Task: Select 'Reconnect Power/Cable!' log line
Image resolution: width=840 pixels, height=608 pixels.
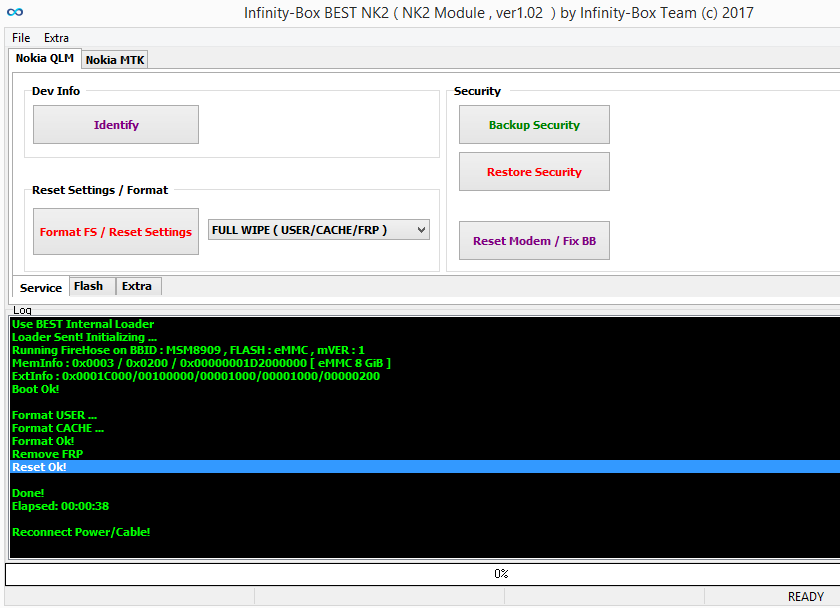Action: click(81, 532)
